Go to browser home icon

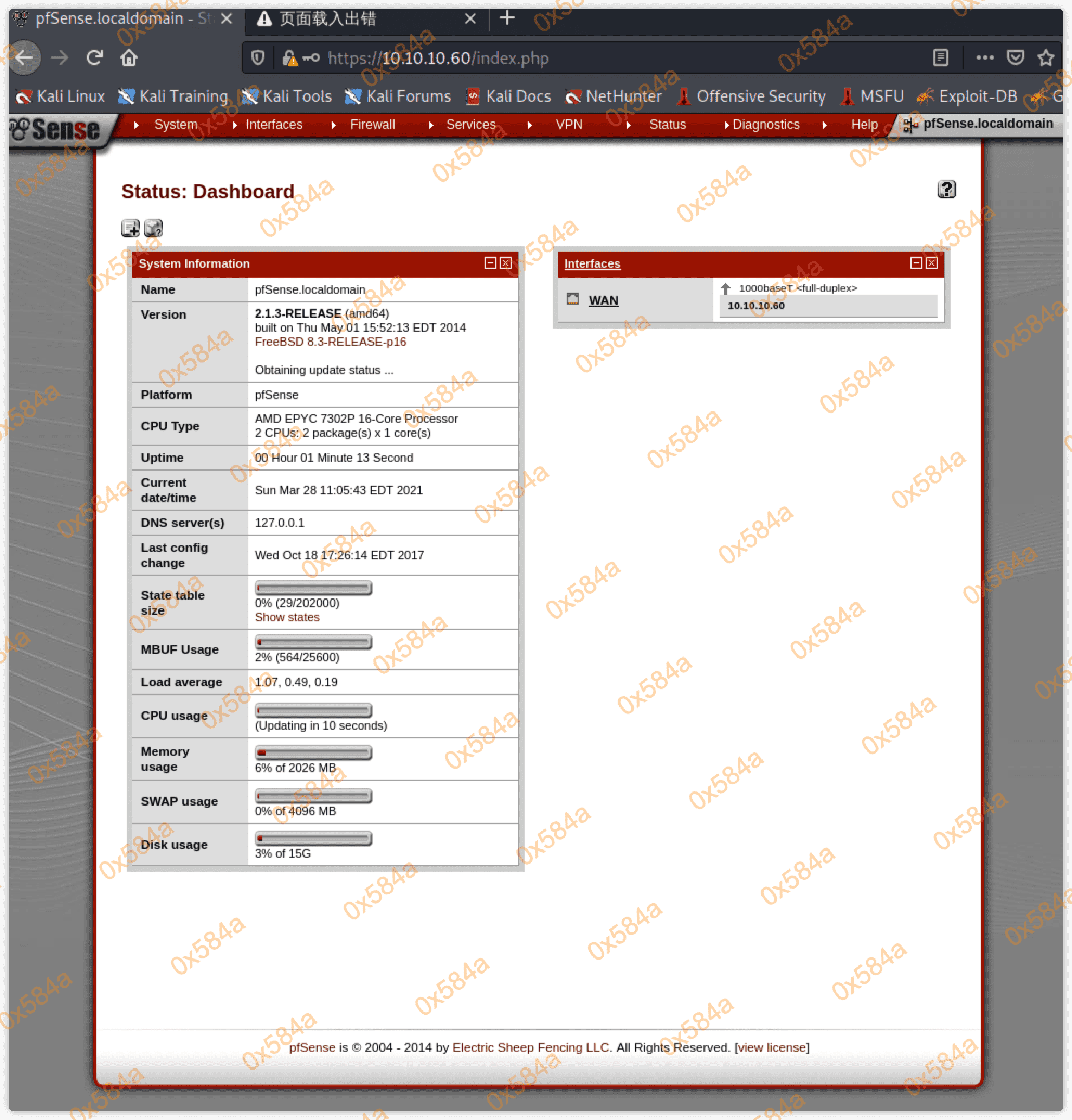tap(129, 57)
